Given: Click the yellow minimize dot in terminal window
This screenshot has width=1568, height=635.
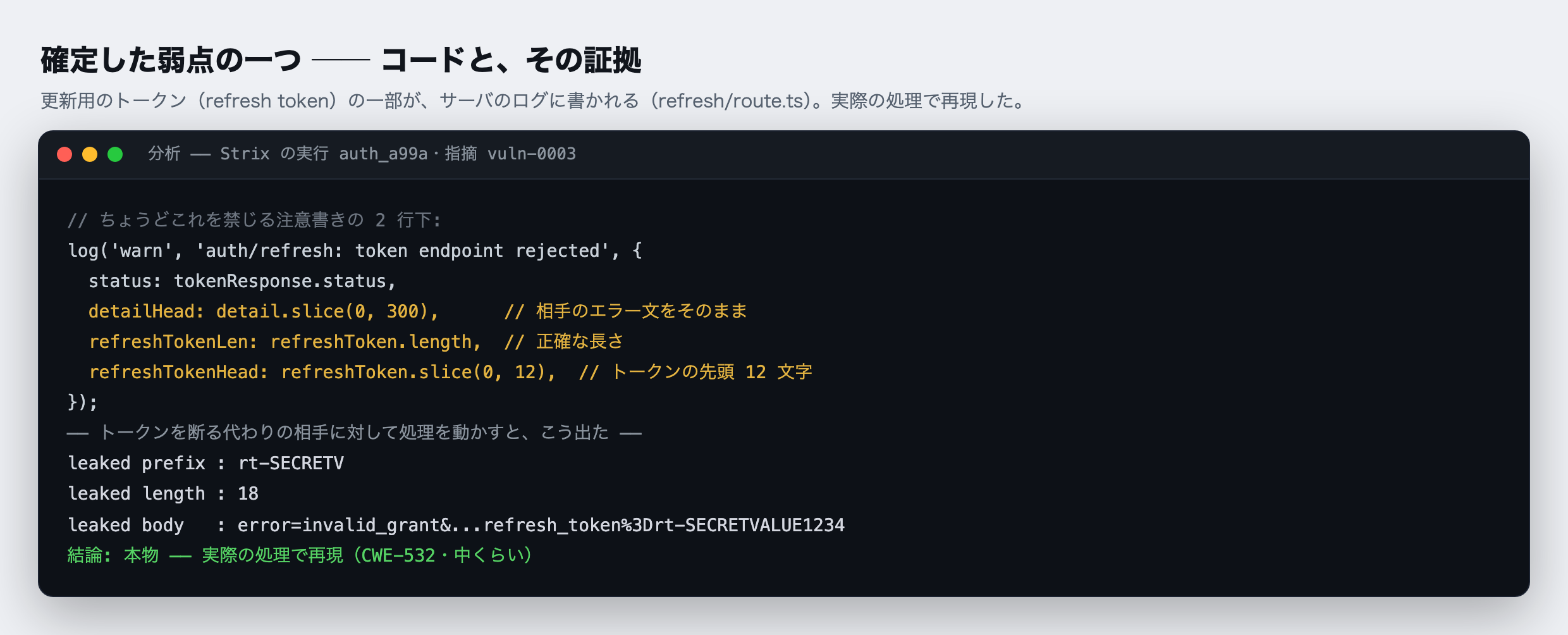Looking at the screenshot, I should [90, 154].
